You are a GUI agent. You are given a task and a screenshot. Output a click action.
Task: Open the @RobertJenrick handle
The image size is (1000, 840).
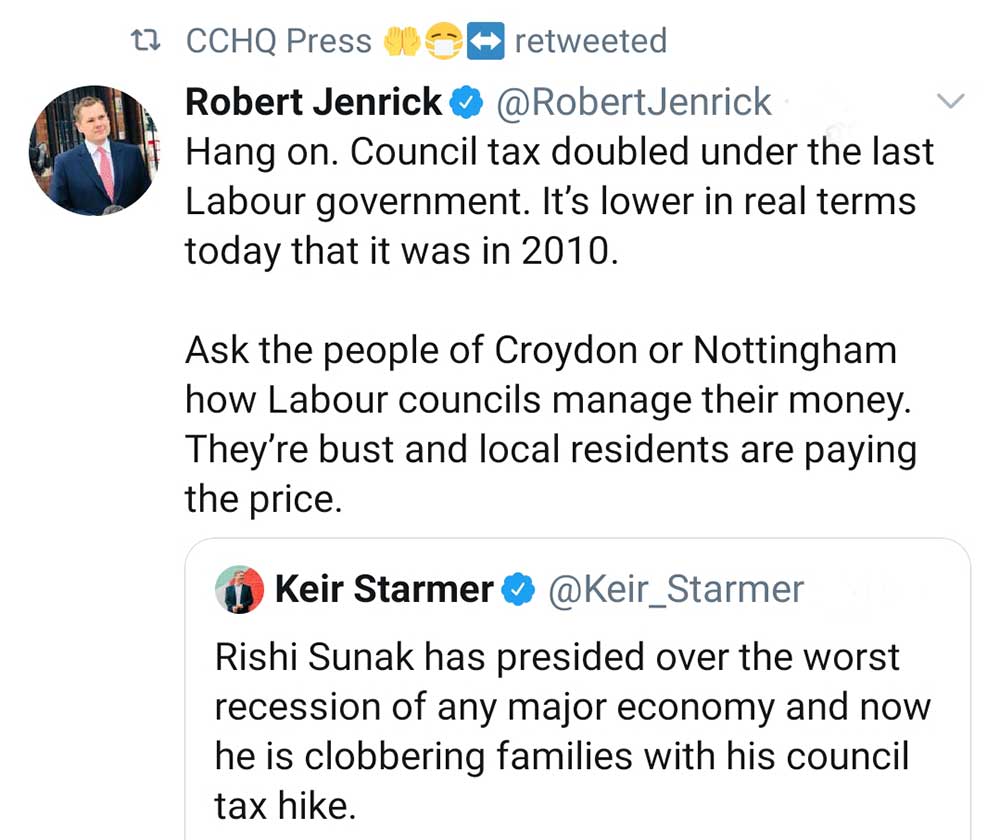click(x=633, y=101)
